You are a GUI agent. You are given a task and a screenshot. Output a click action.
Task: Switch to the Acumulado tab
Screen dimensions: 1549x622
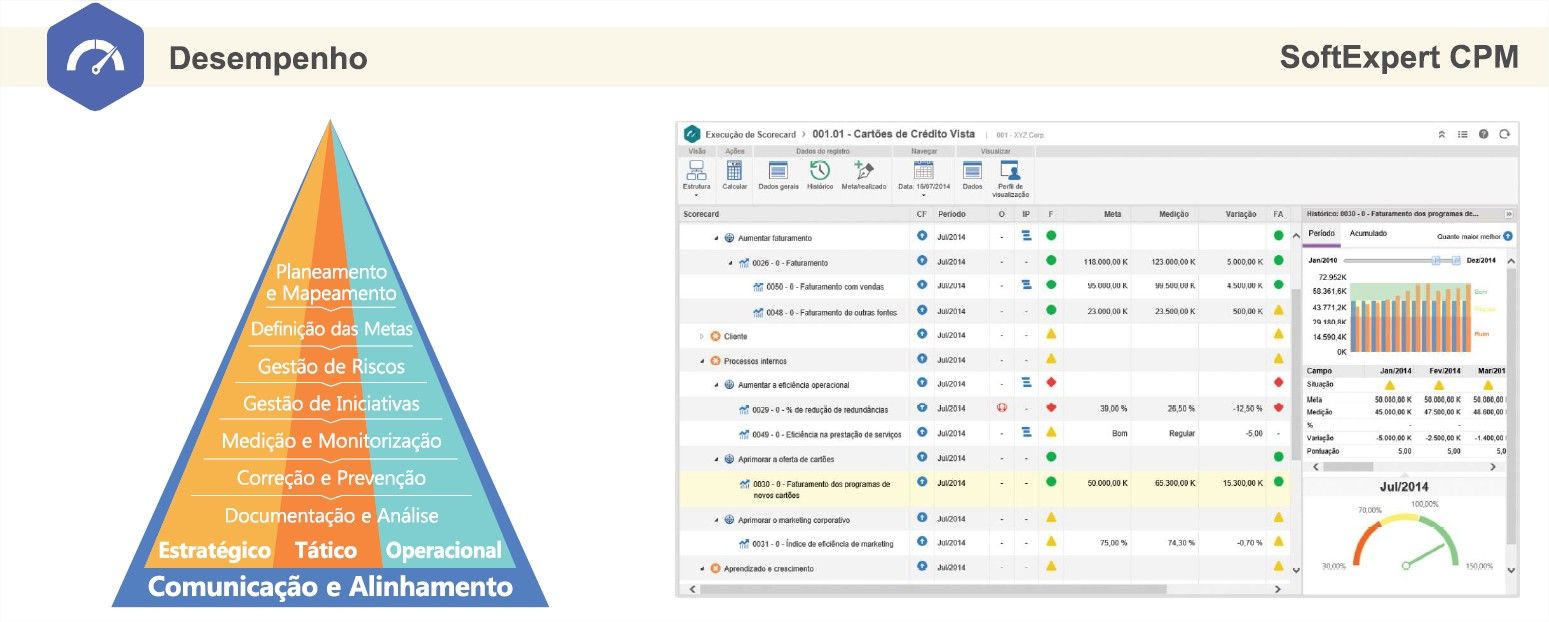pyautogui.click(x=1368, y=233)
